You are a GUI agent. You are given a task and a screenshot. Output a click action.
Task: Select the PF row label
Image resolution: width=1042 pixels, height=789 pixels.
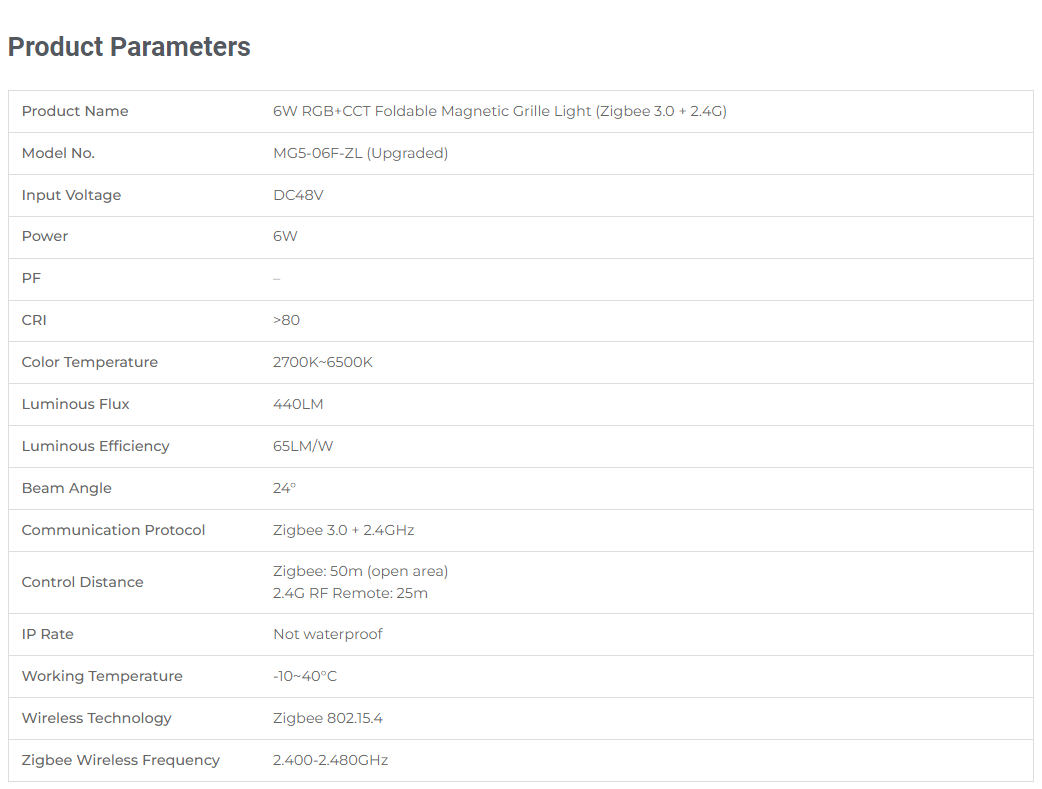point(31,279)
